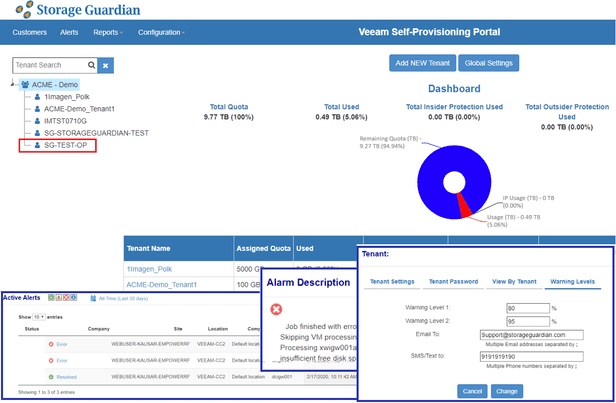Click red status icon of second Error alert
Image resolution: width=616 pixels, height=403 pixels.
point(51,361)
